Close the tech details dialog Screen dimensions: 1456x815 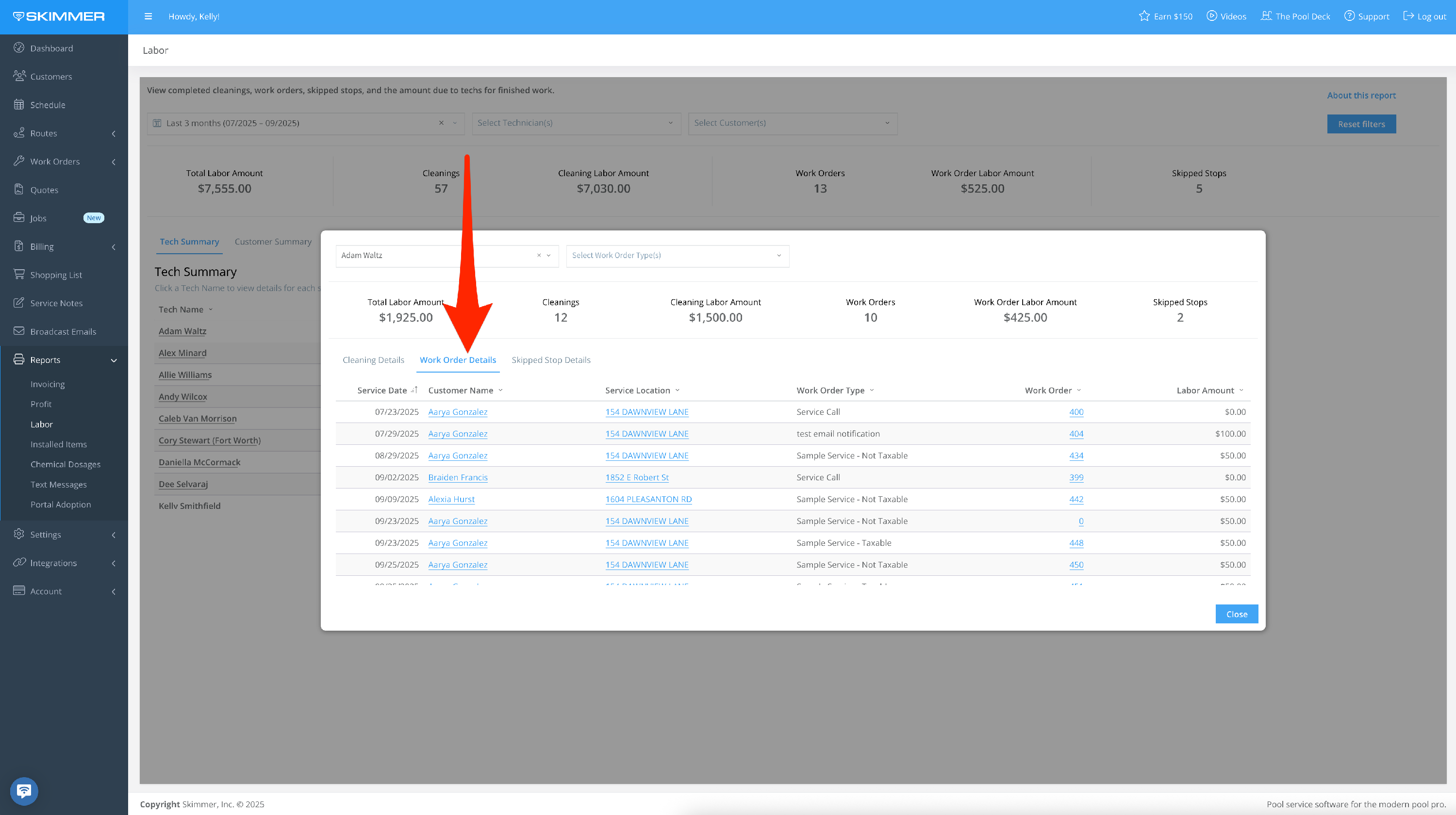tap(1236, 614)
